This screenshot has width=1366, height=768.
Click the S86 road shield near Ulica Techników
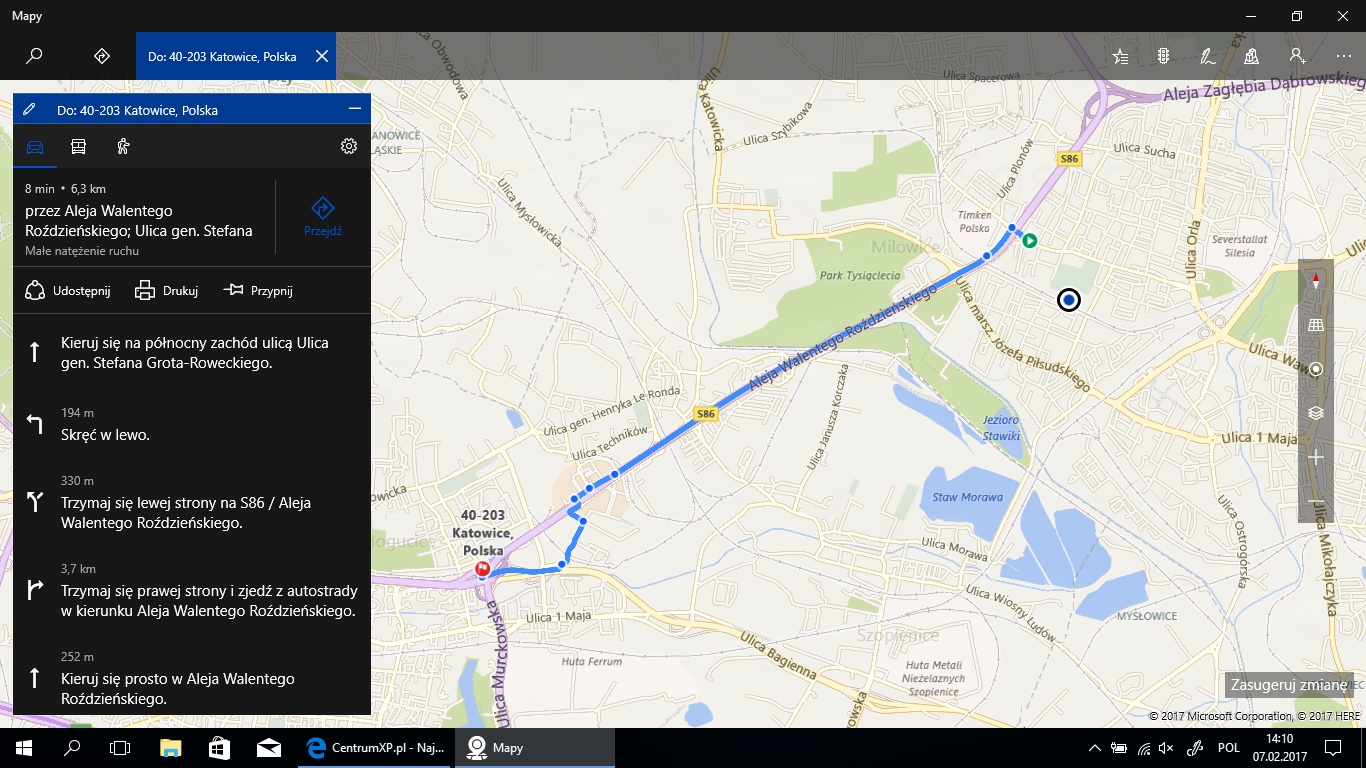(x=706, y=413)
